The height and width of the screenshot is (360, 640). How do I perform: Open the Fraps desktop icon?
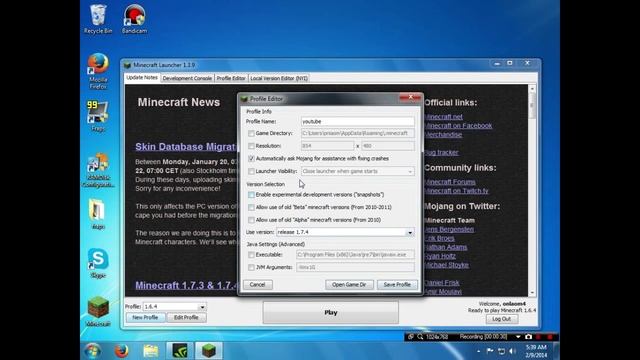(x=98, y=116)
